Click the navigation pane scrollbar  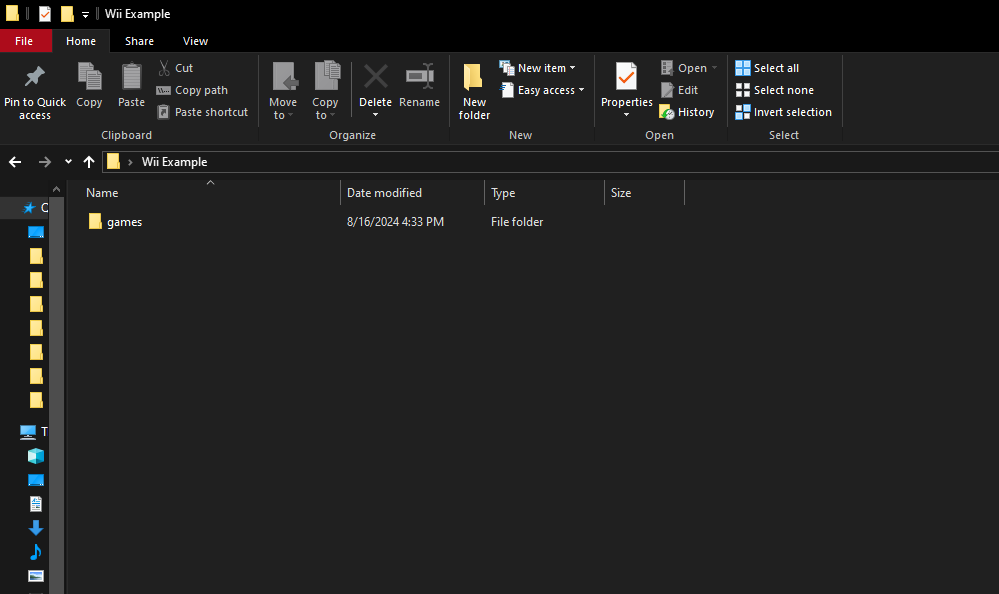57,395
